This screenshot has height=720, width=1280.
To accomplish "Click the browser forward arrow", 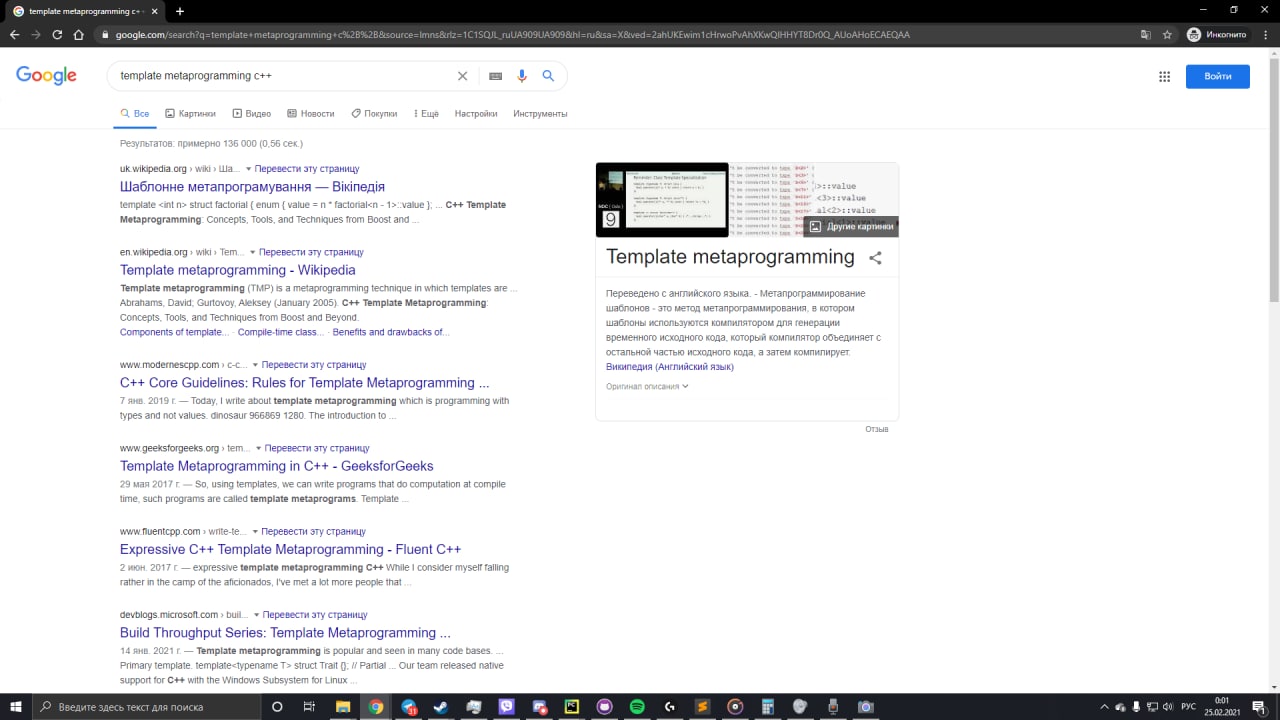I will [x=36, y=34].
